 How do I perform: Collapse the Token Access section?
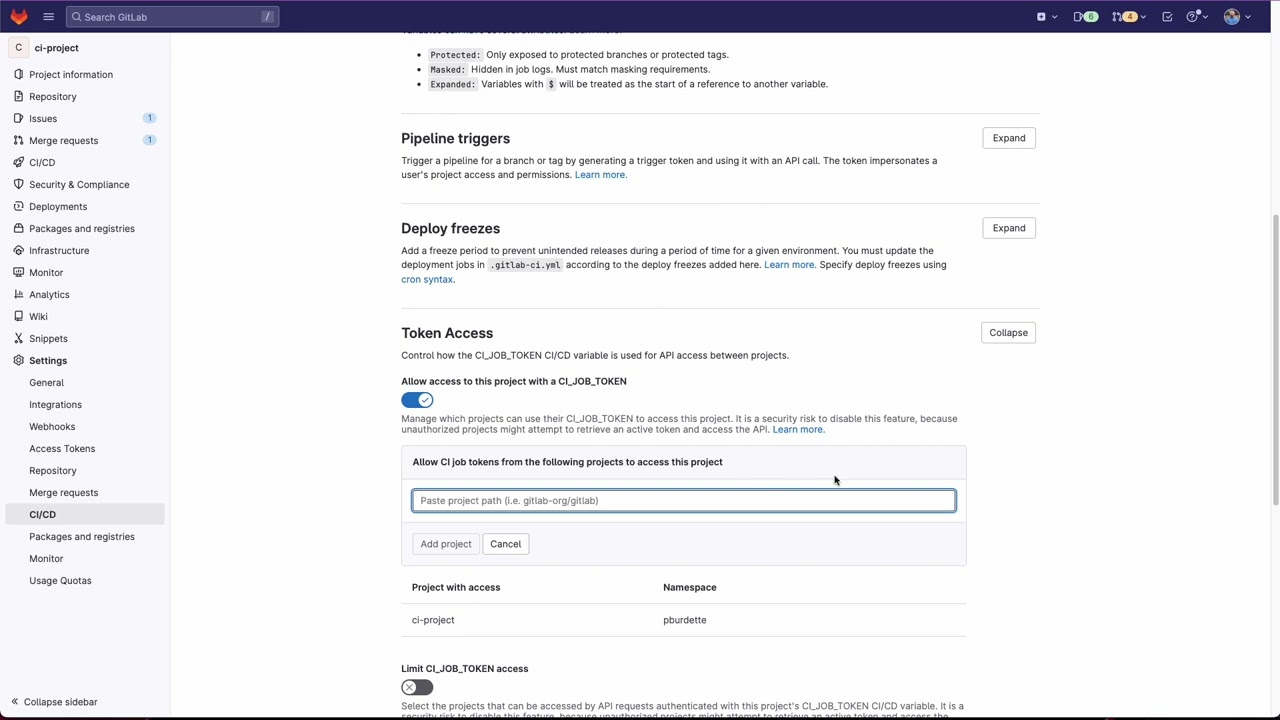click(1008, 333)
